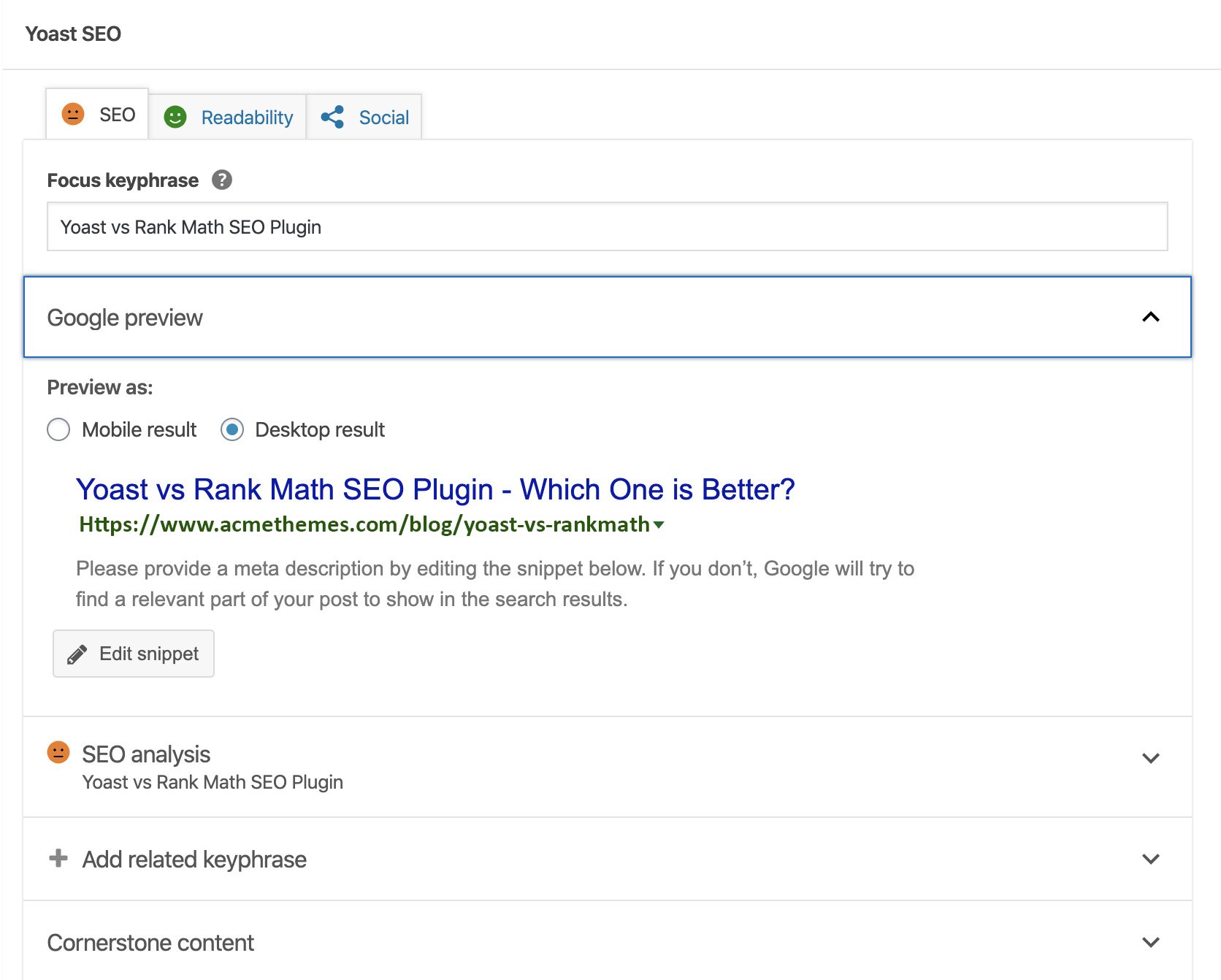Viewport: 1221px width, 980px height.
Task: Click the 'Yoast SEO' panel title
Action: coord(73,34)
